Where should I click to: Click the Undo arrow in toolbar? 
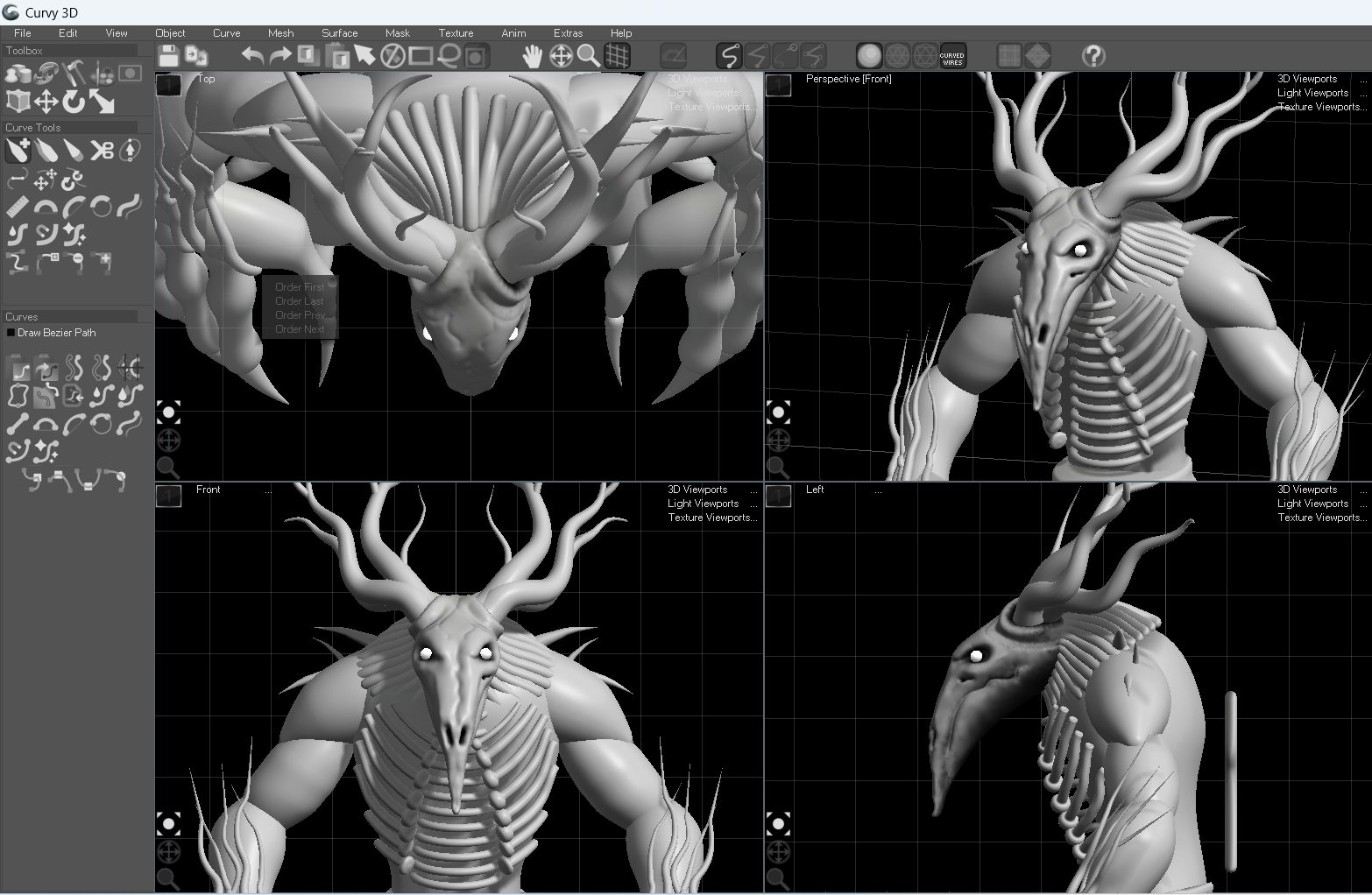(252, 56)
